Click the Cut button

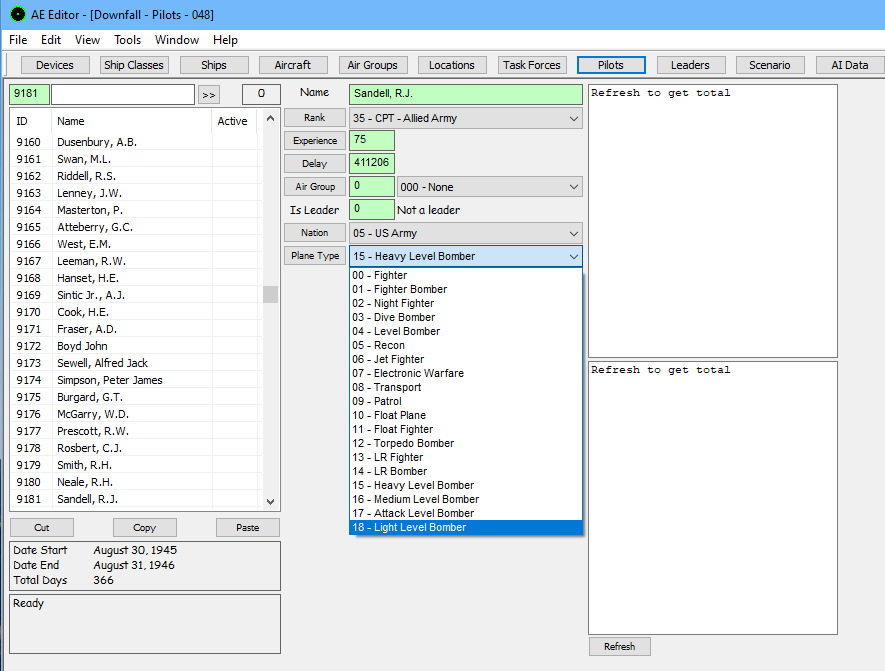(42, 528)
